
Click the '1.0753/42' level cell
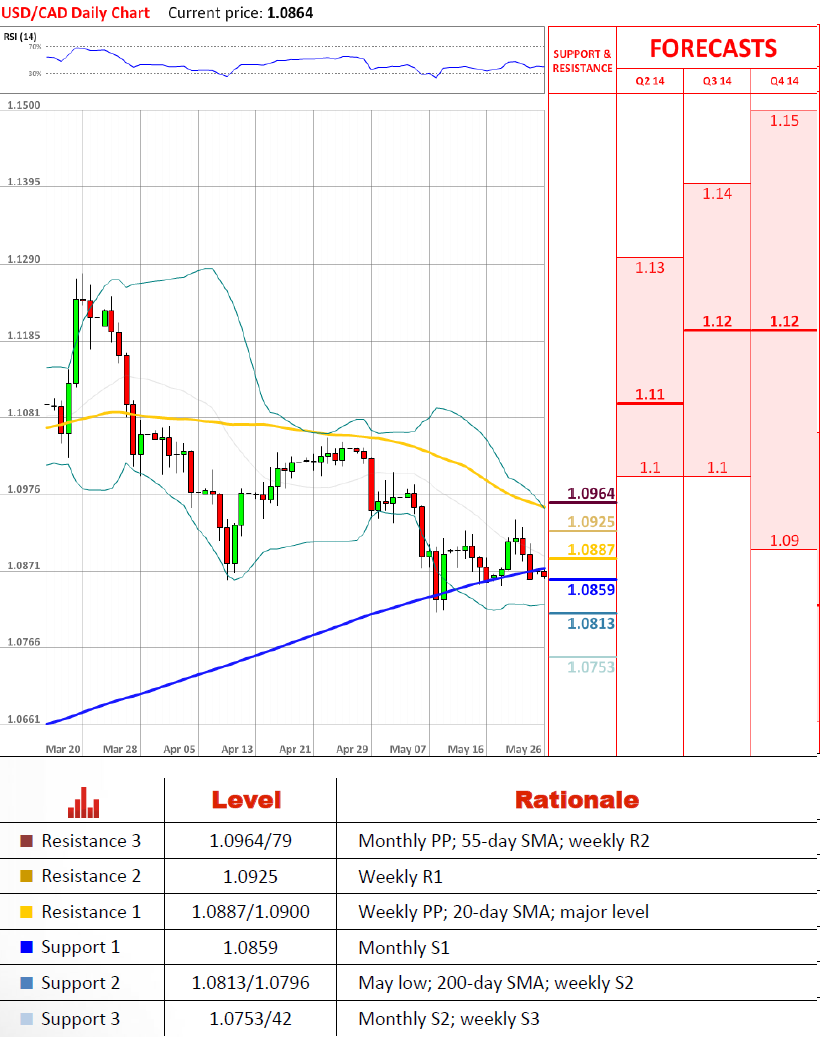click(x=250, y=1018)
